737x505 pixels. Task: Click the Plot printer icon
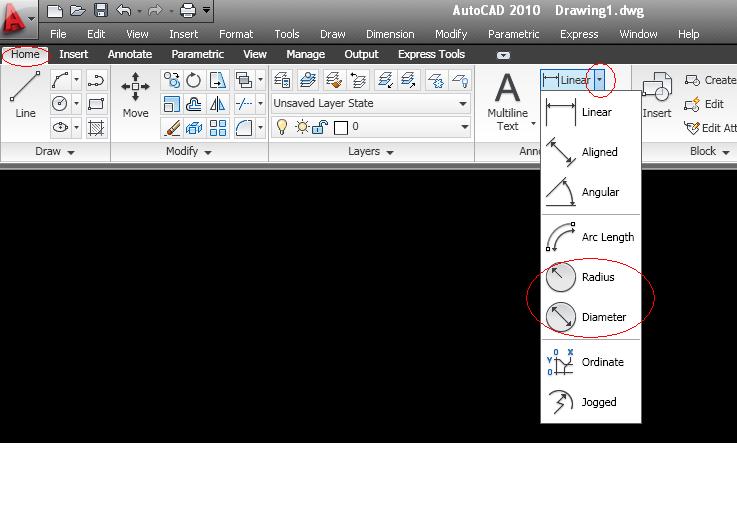188,10
